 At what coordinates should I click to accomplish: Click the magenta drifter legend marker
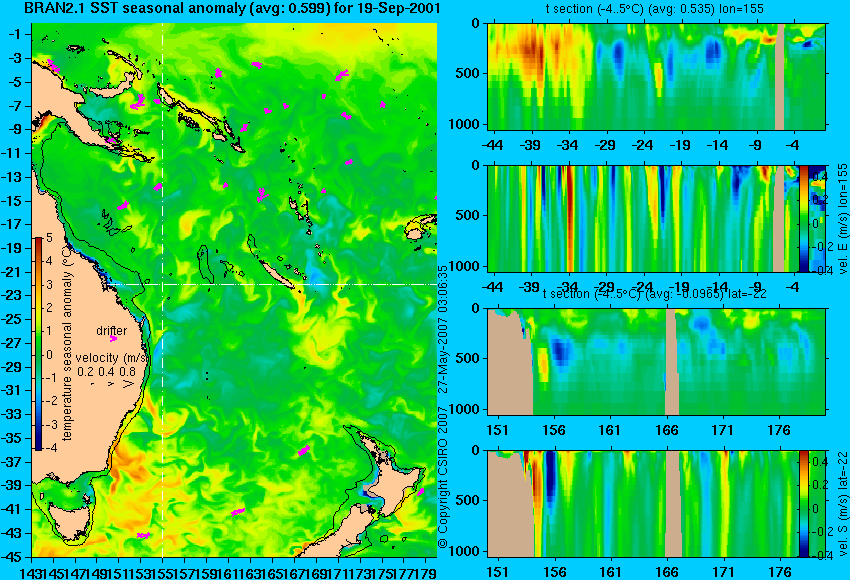[x=113, y=339]
